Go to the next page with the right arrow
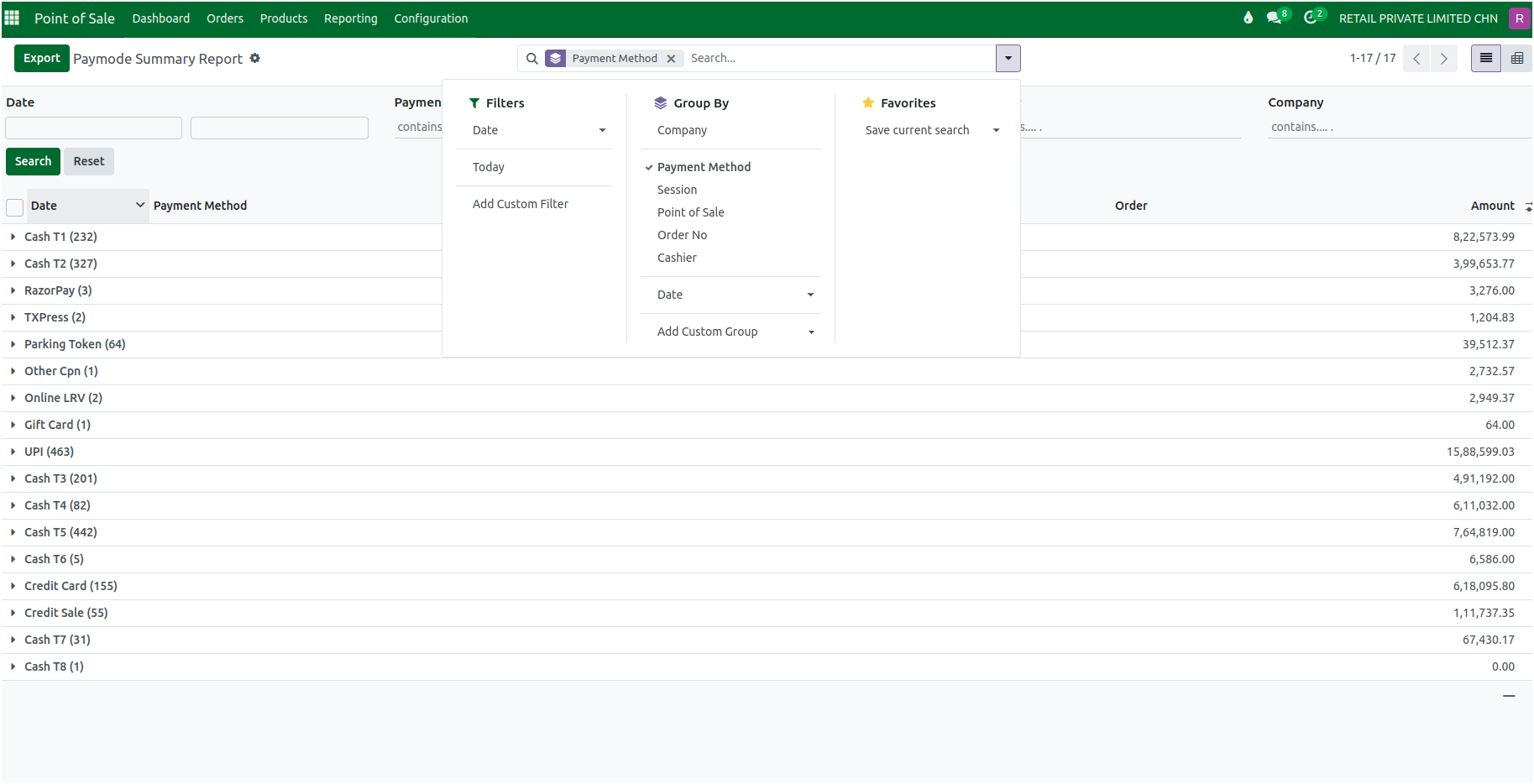The image size is (1534, 784). pyautogui.click(x=1443, y=59)
